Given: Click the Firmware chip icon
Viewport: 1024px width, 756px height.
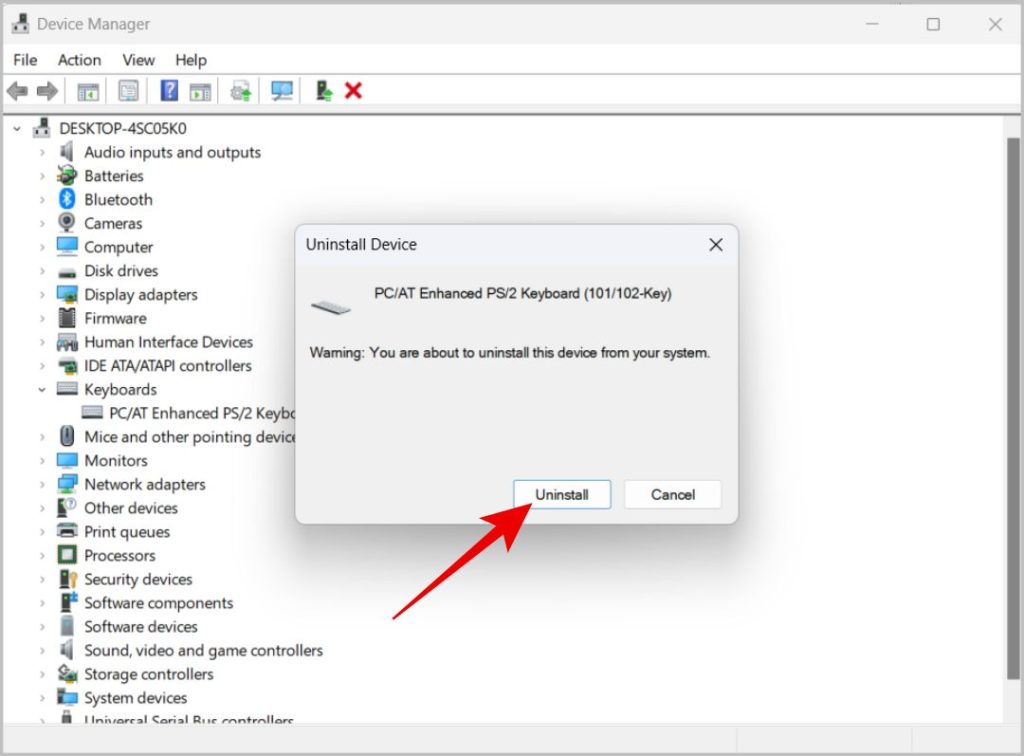Looking at the screenshot, I should coord(67,318).
